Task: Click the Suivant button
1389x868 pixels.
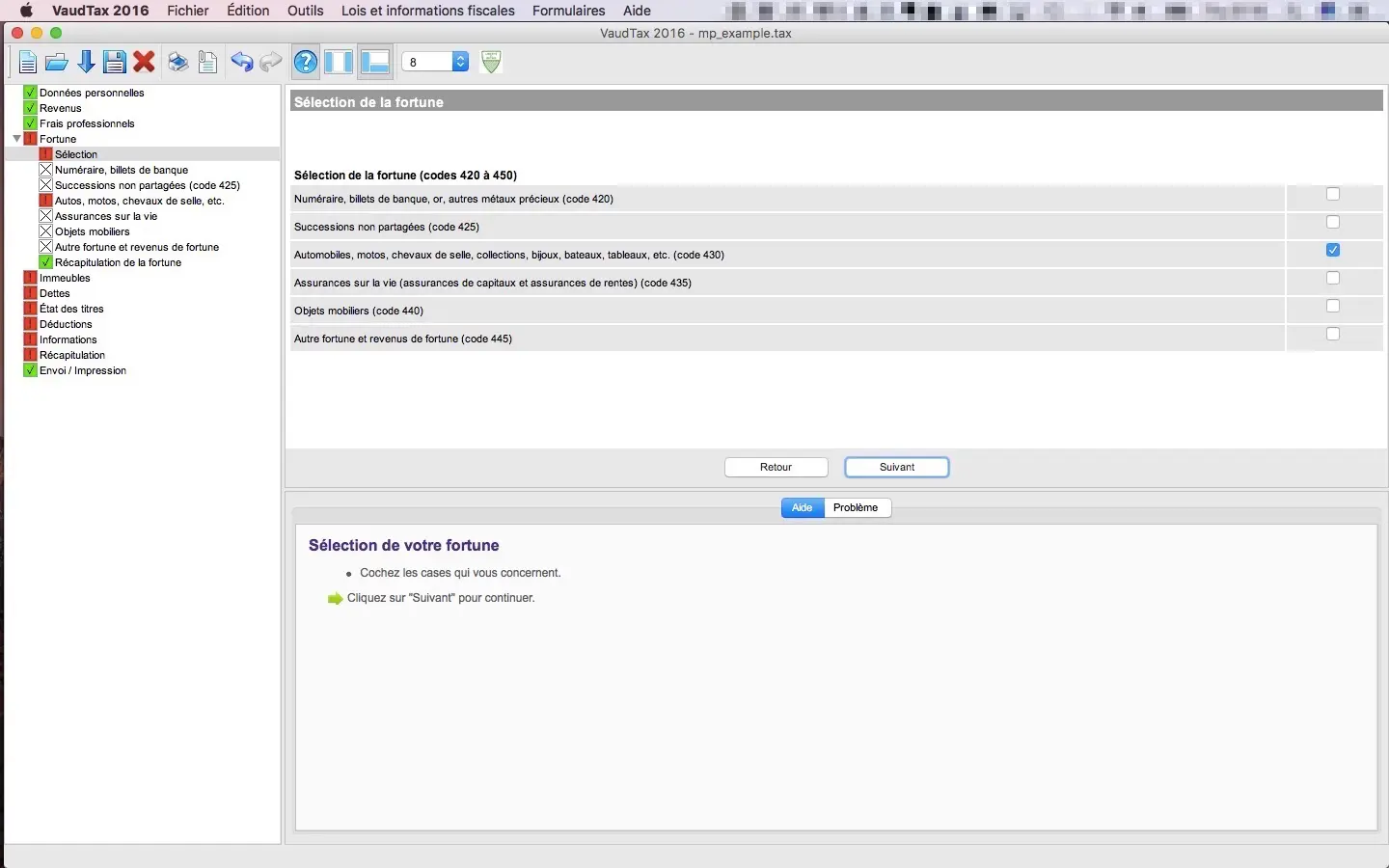Action: pyautogui.click(x=897, y=467)
